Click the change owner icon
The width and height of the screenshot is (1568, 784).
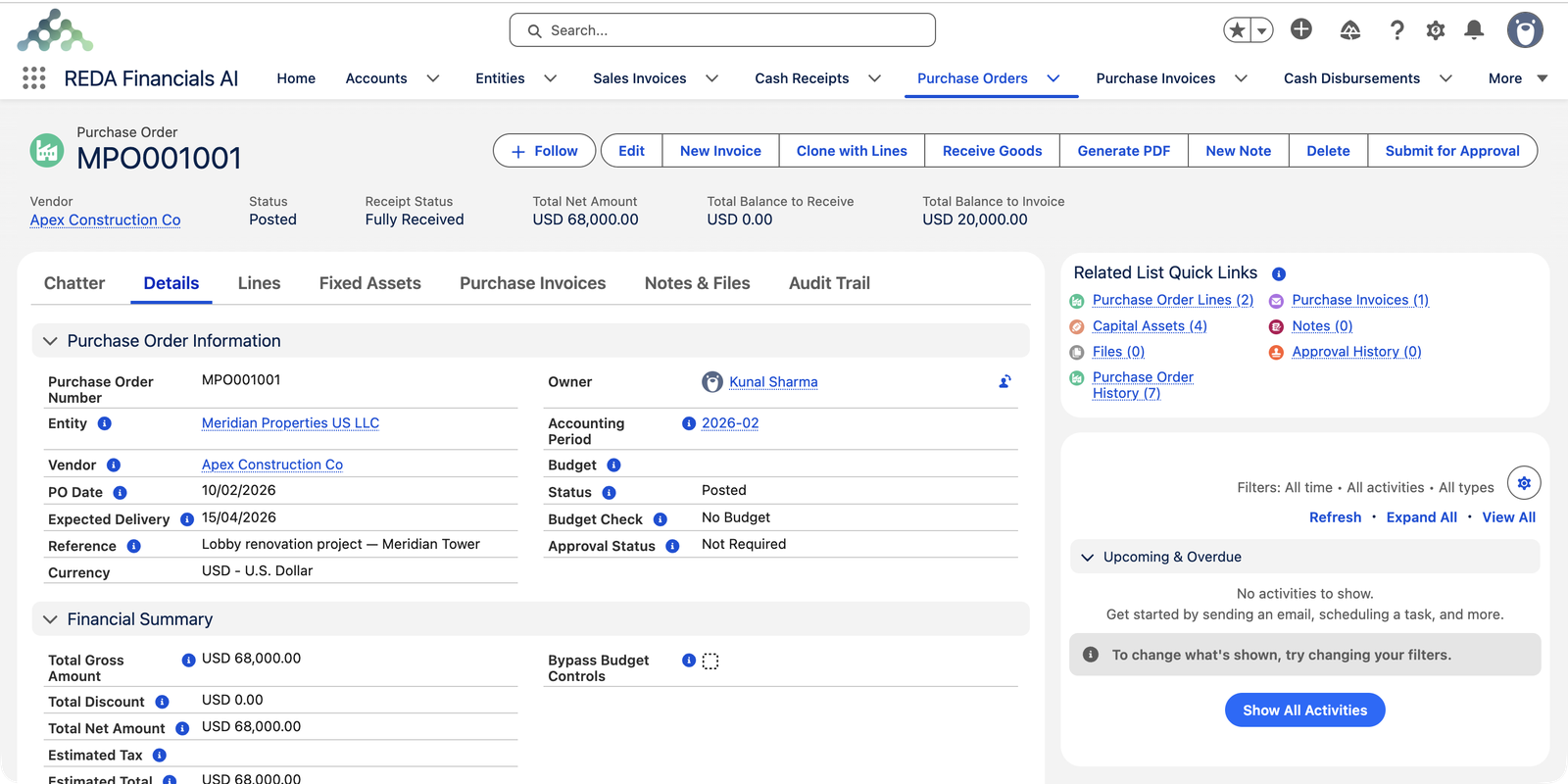coord(1004,382)
